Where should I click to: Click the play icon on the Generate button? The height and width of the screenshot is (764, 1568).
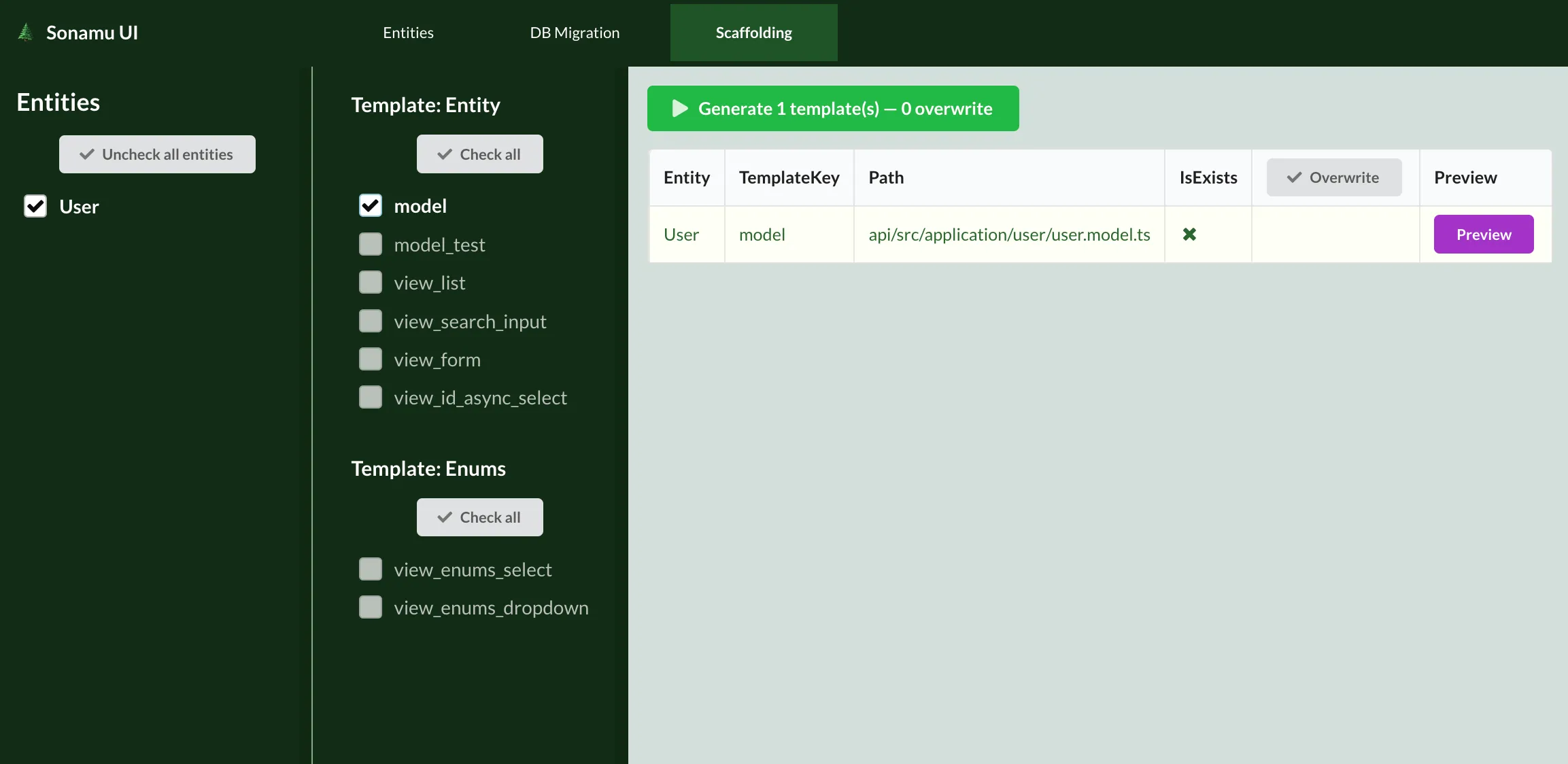coord(679,109)
